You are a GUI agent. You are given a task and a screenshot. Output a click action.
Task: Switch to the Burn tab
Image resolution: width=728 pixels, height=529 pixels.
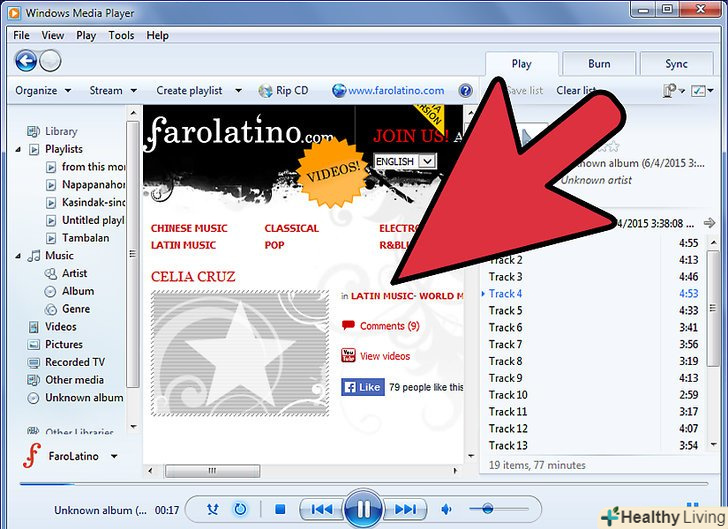click(x=599, y=64)
